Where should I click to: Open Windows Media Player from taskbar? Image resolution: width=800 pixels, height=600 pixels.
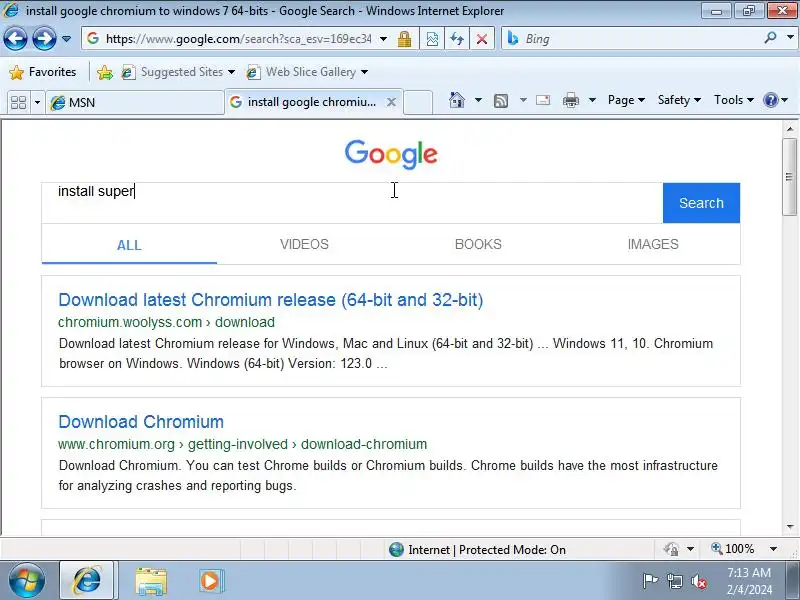[211, 581]
